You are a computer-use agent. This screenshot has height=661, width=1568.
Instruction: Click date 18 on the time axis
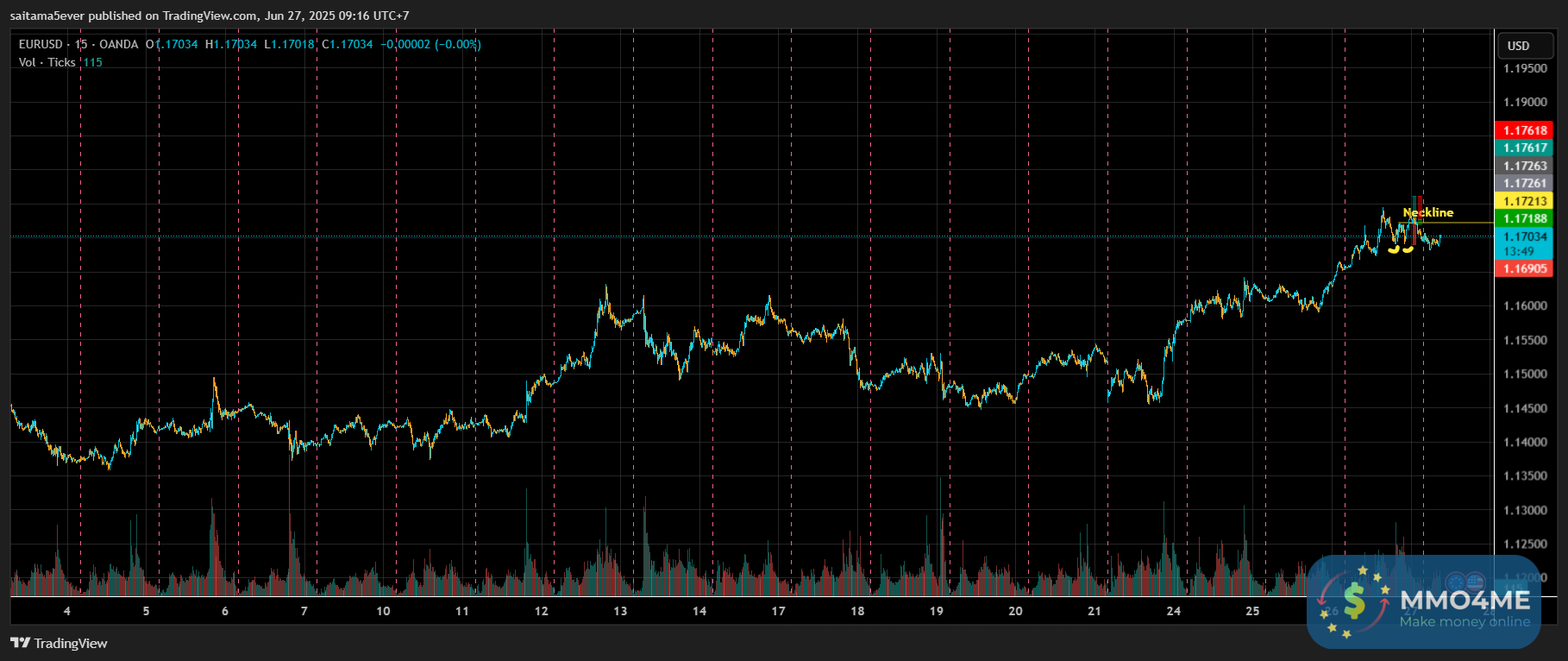(857, 611)
